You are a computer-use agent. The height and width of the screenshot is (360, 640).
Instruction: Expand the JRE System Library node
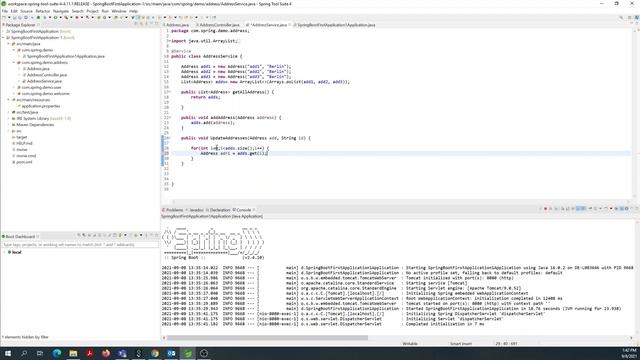(9, 118)
